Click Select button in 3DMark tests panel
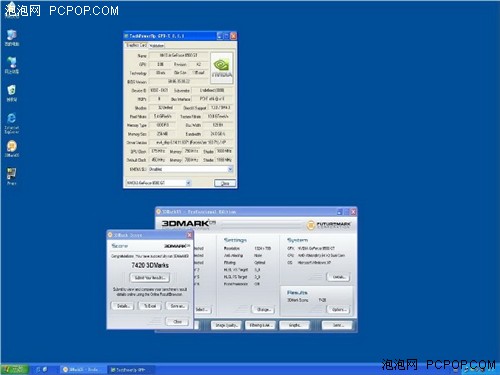500x375 pixels. click(x=203, y=310)
